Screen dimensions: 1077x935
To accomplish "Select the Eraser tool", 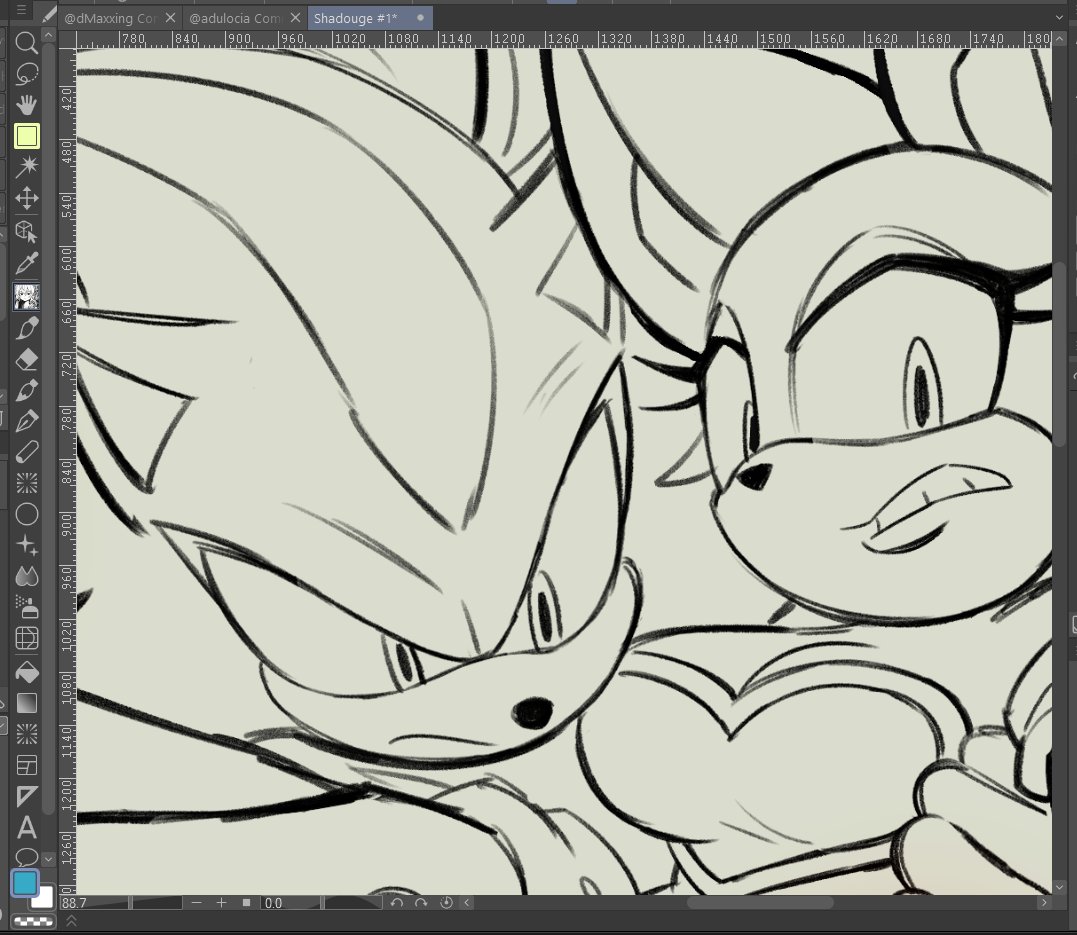I will pyautogui.click(x=26, y=359).
